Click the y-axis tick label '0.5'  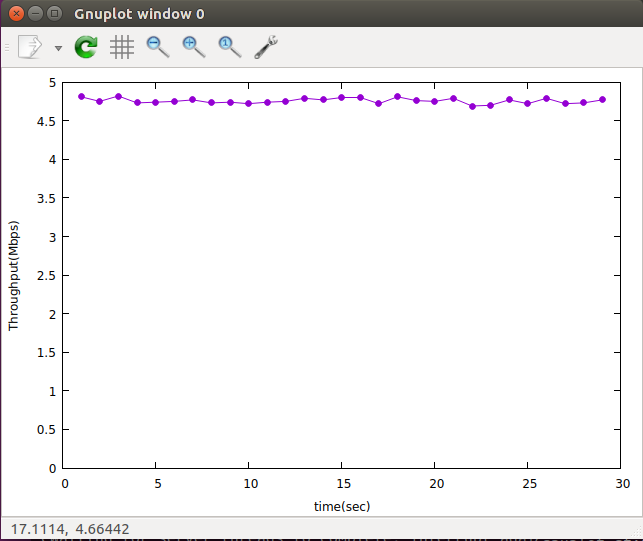coord(46,430)
